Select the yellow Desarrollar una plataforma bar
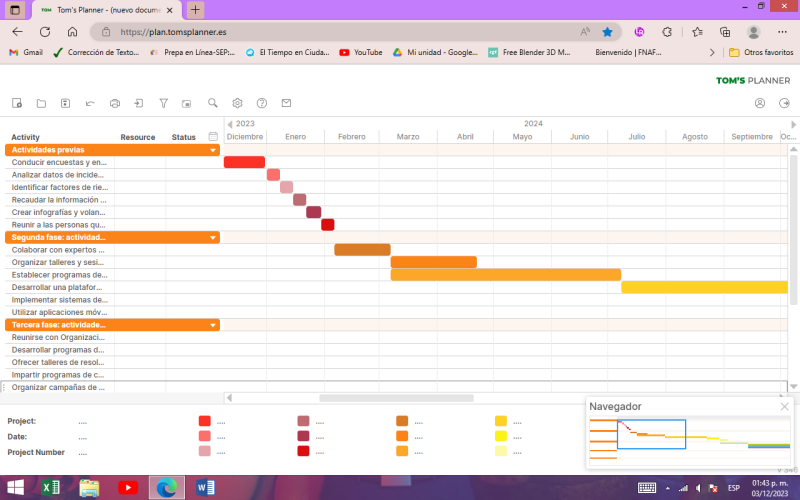This screenshot has height=500, width=800. pos(704,287)
